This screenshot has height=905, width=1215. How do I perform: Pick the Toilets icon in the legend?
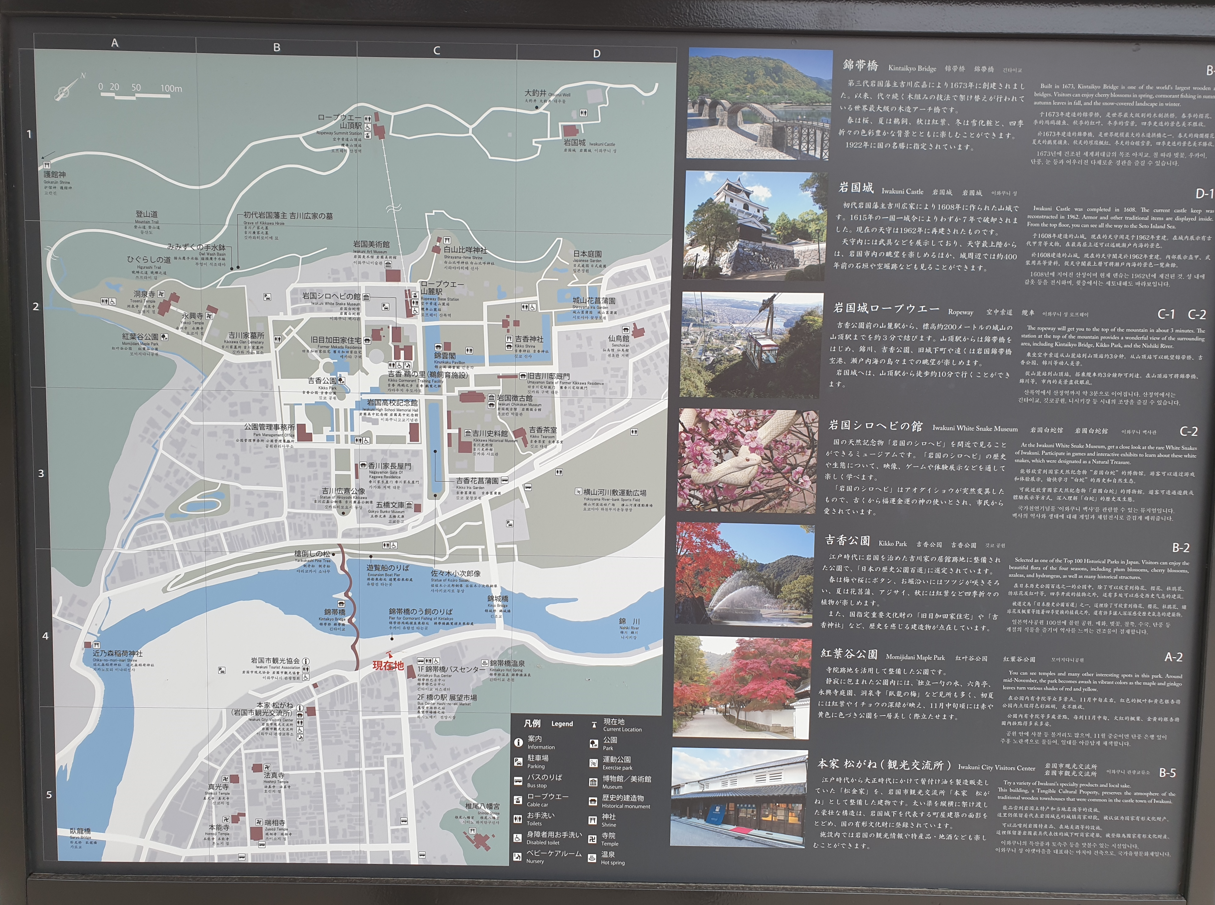tap(519, 817)
